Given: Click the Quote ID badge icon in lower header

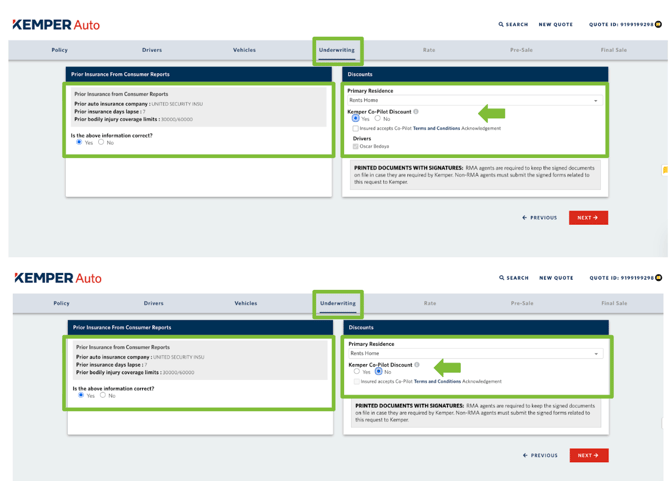Looking at the screenshot, I should pos(658,278).
